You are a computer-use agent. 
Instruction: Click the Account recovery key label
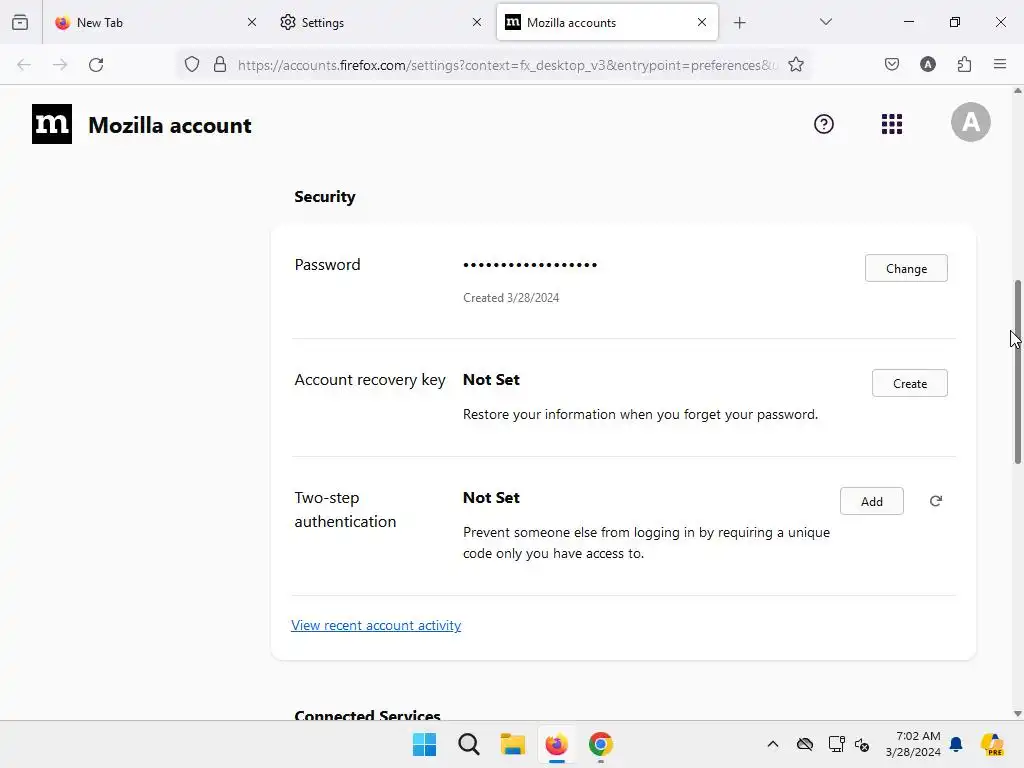[x=370, y=379]
